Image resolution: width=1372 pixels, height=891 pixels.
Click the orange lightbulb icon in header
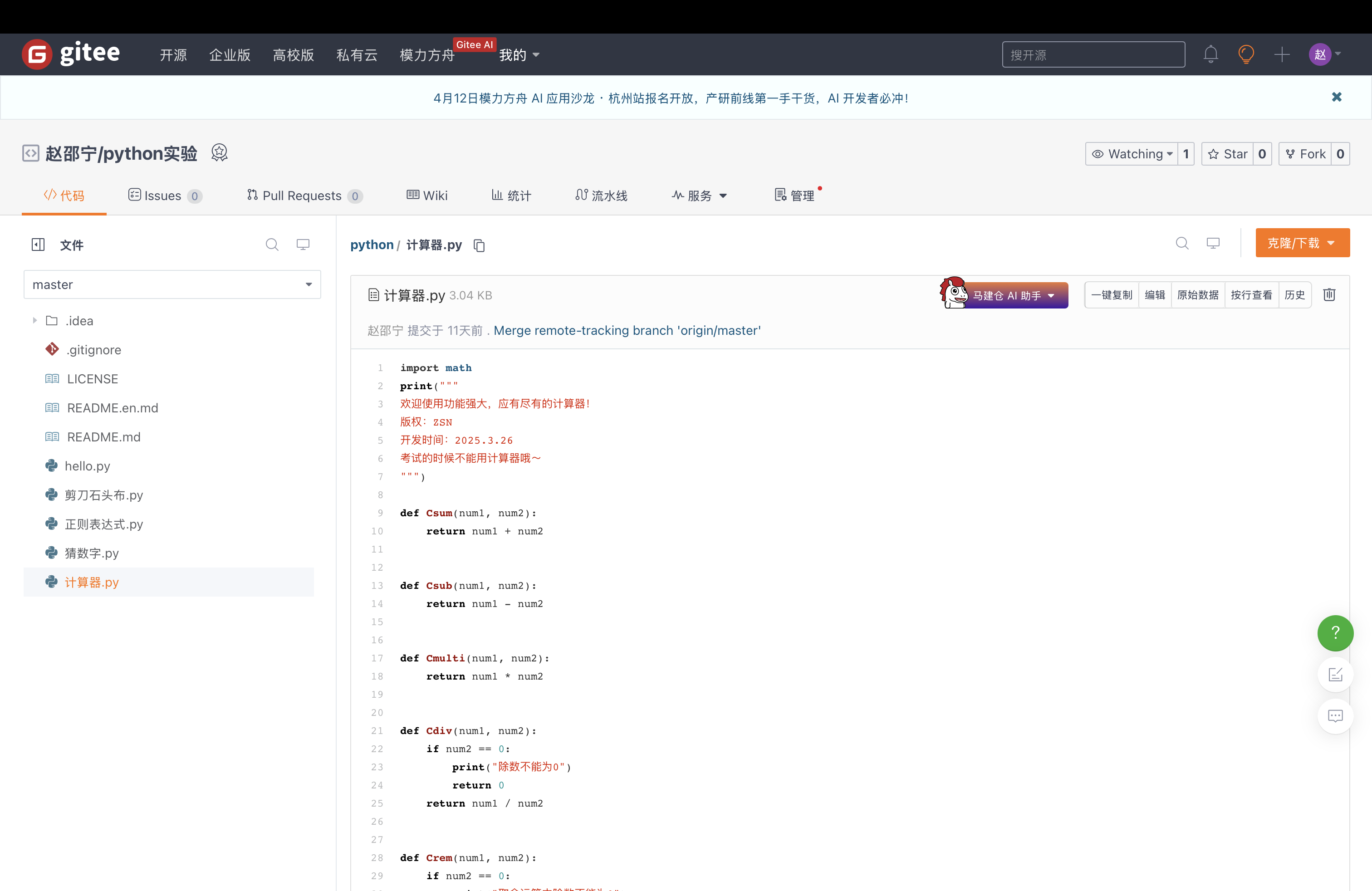click(x=1246, y=55)
